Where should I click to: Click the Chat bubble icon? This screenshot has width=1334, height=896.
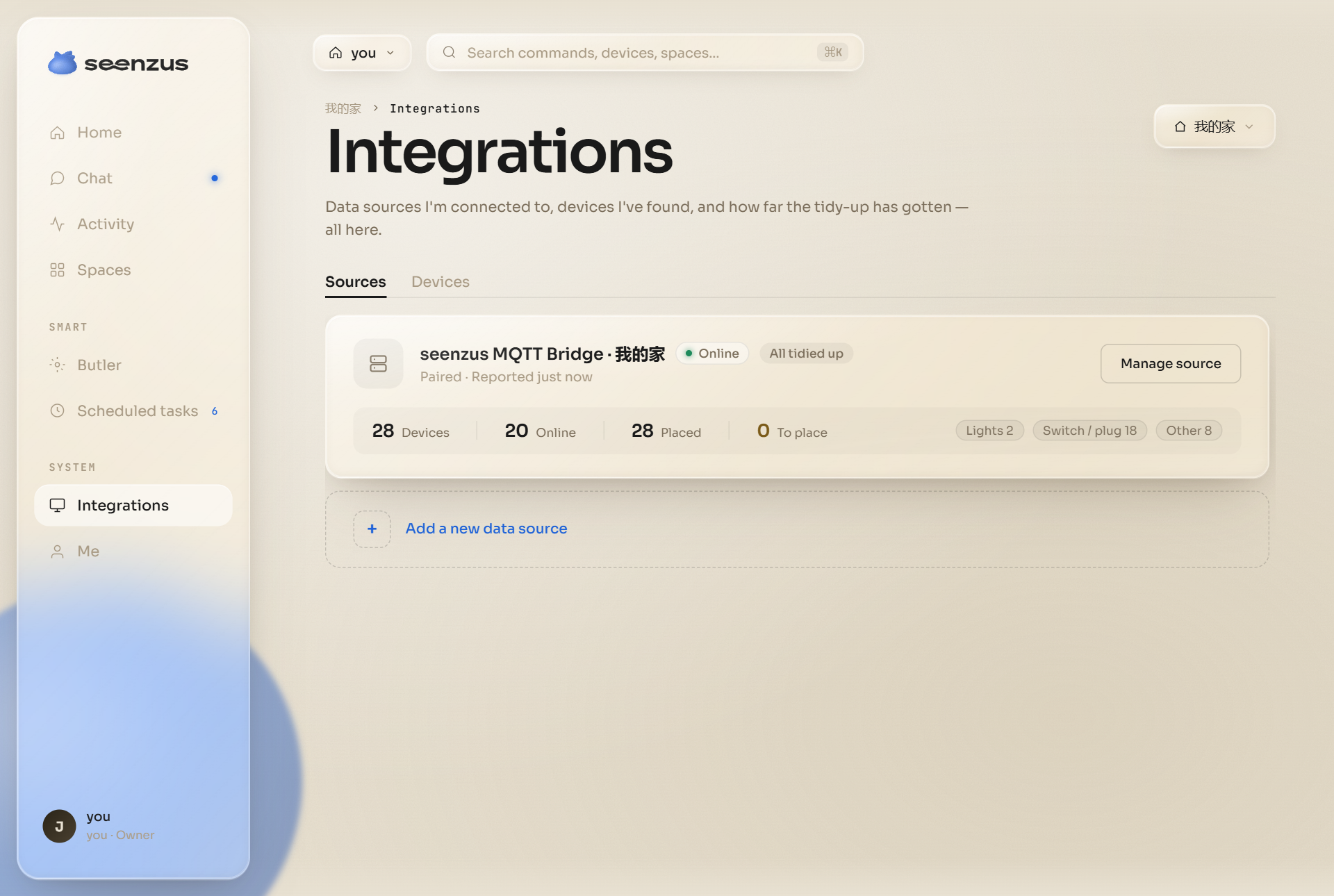point(58,179)
